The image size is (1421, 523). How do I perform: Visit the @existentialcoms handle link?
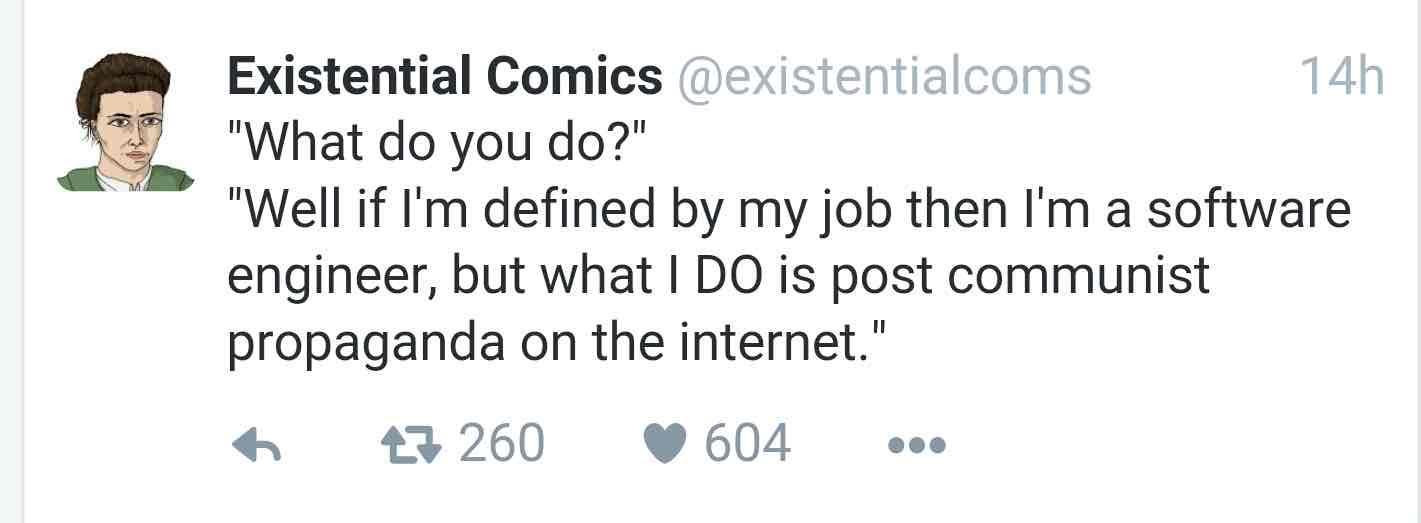884,76
